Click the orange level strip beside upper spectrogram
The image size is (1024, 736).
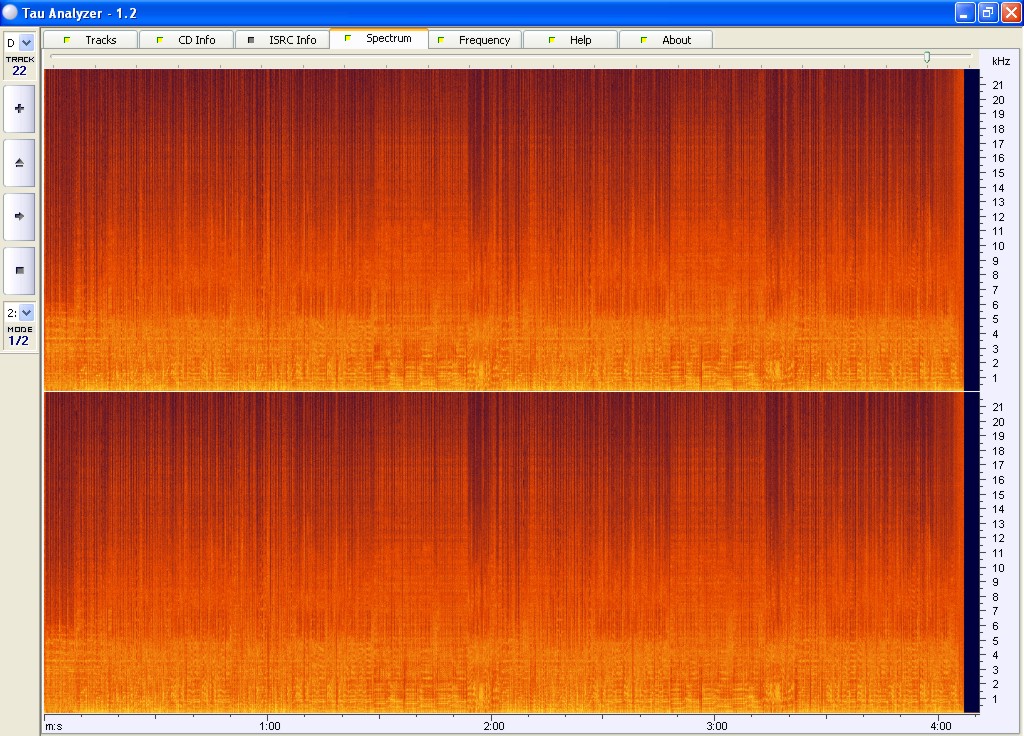(969, 229)
